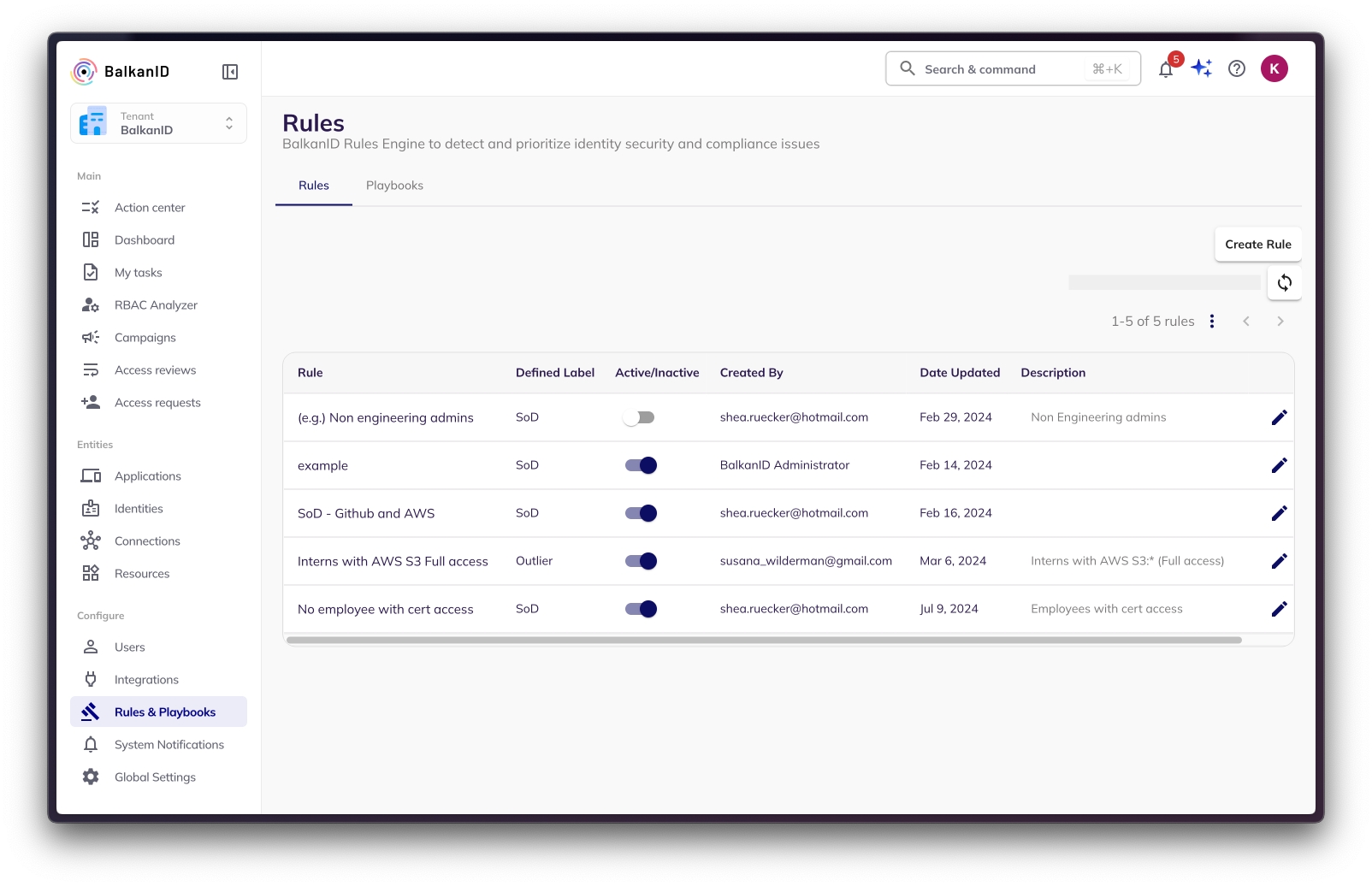
Task: Edit the 'SoD - Github and AWS' rule
Action: 1279,513
